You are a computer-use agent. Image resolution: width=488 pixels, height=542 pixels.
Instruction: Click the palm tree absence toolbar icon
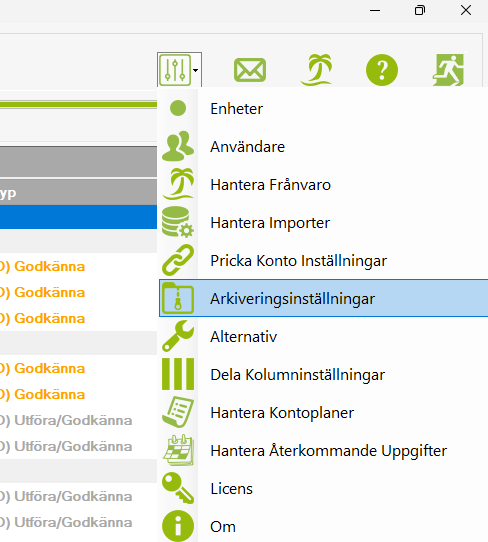tap(316, 70)
